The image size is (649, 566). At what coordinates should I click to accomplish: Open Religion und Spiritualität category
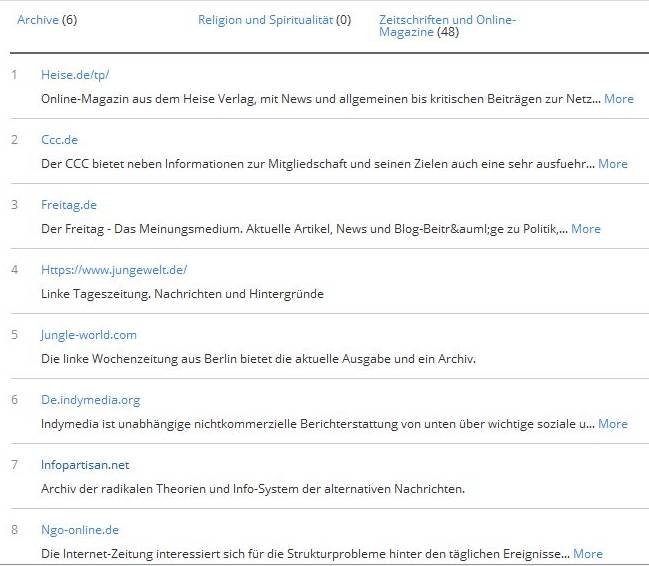(x=265, y=20)
